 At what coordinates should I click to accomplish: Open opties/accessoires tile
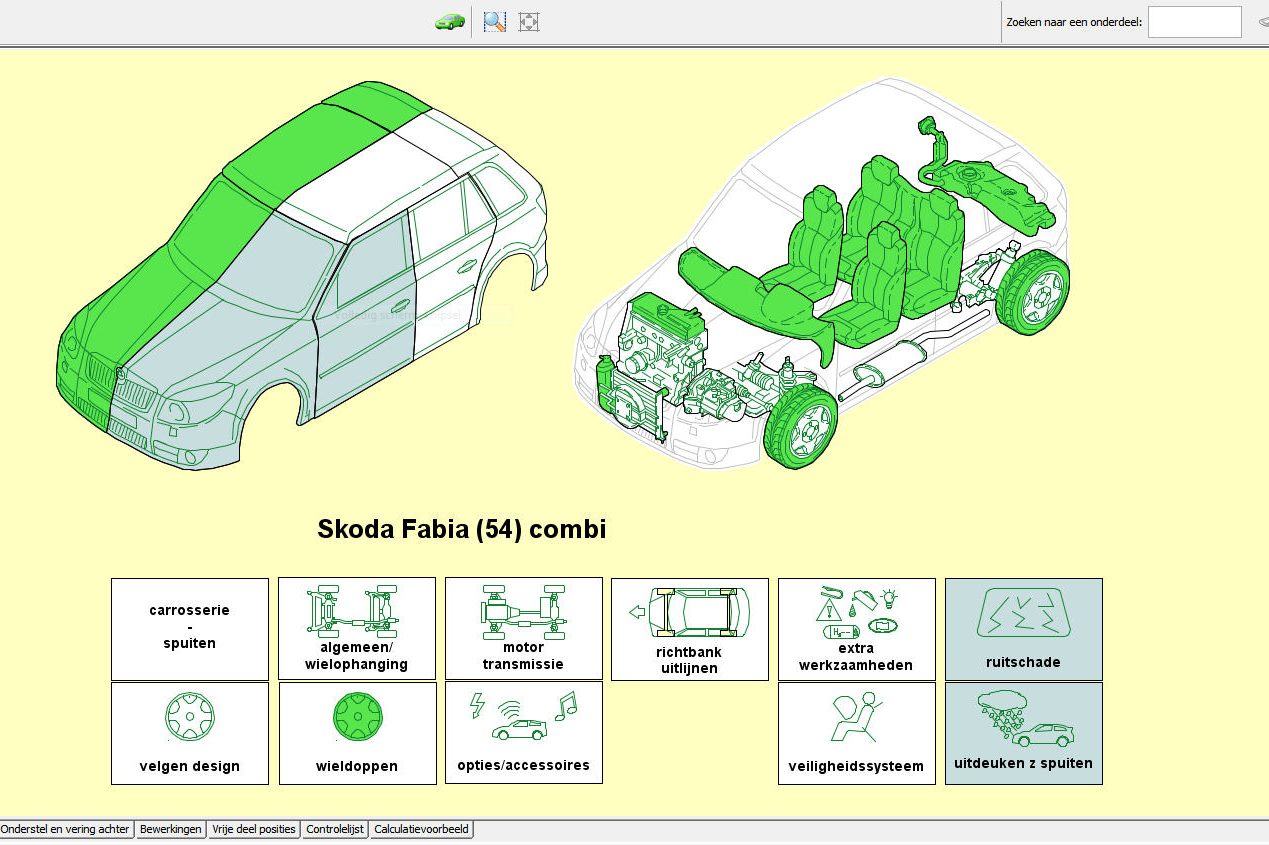point(523,733)
